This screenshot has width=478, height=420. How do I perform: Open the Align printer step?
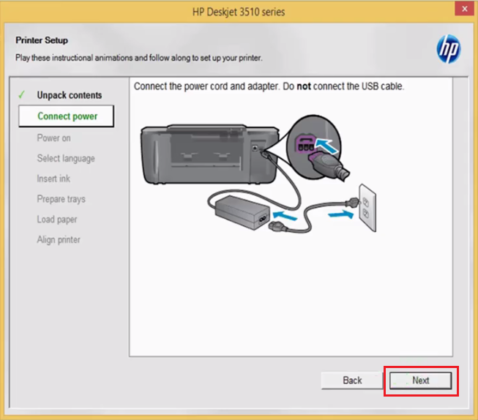click(x=59, y=240)
